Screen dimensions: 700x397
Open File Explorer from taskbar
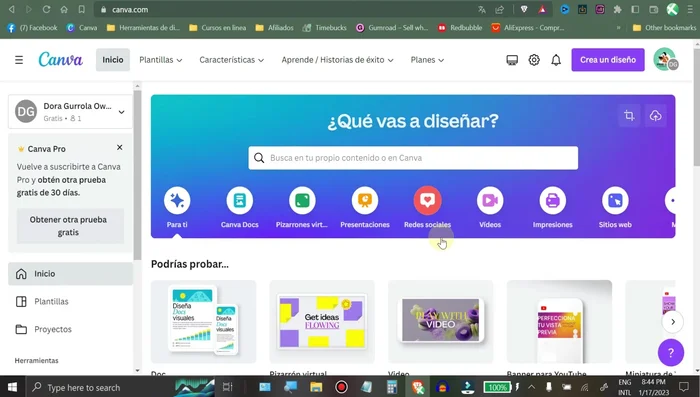pos(316,387)
